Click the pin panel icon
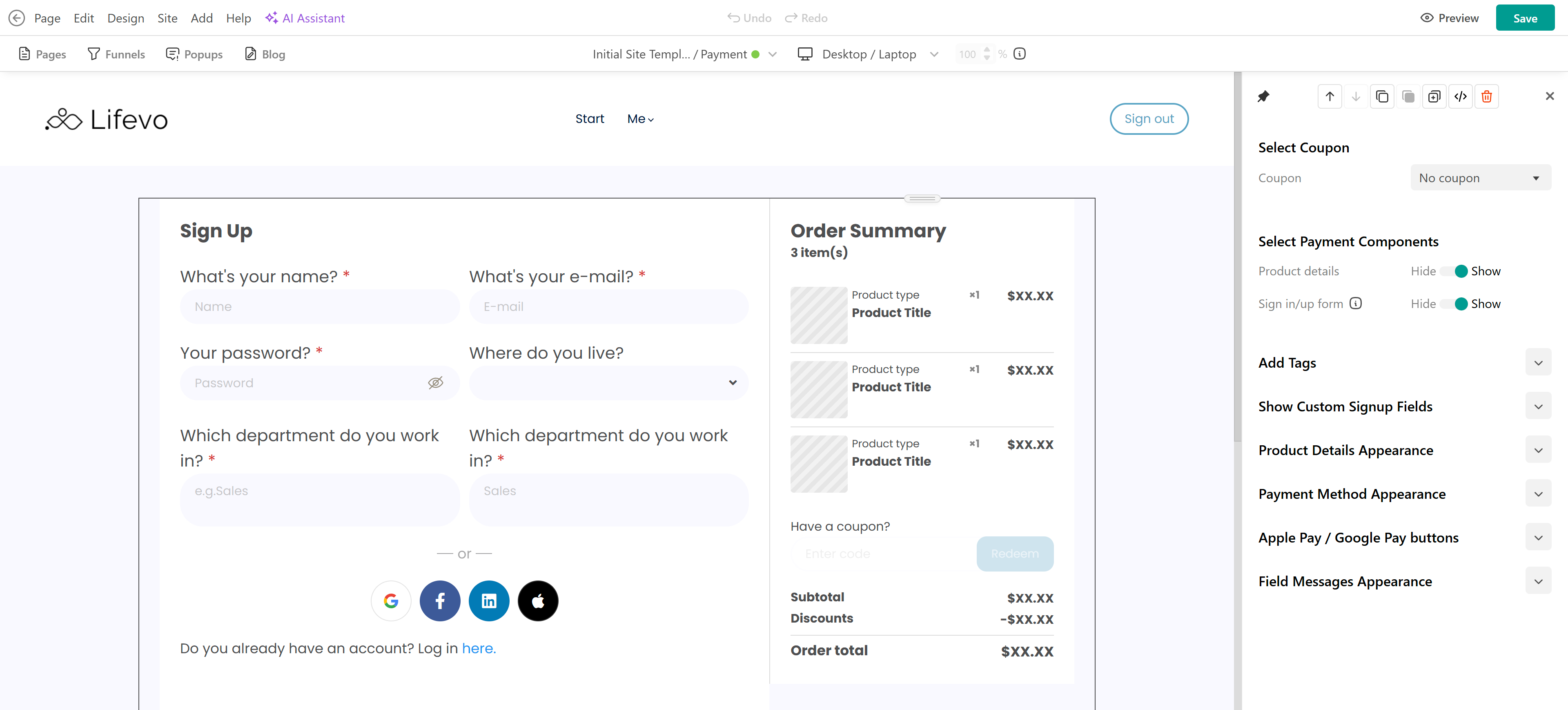Viewport: 1568px width, 710px height. click(x=1263, y=96)
